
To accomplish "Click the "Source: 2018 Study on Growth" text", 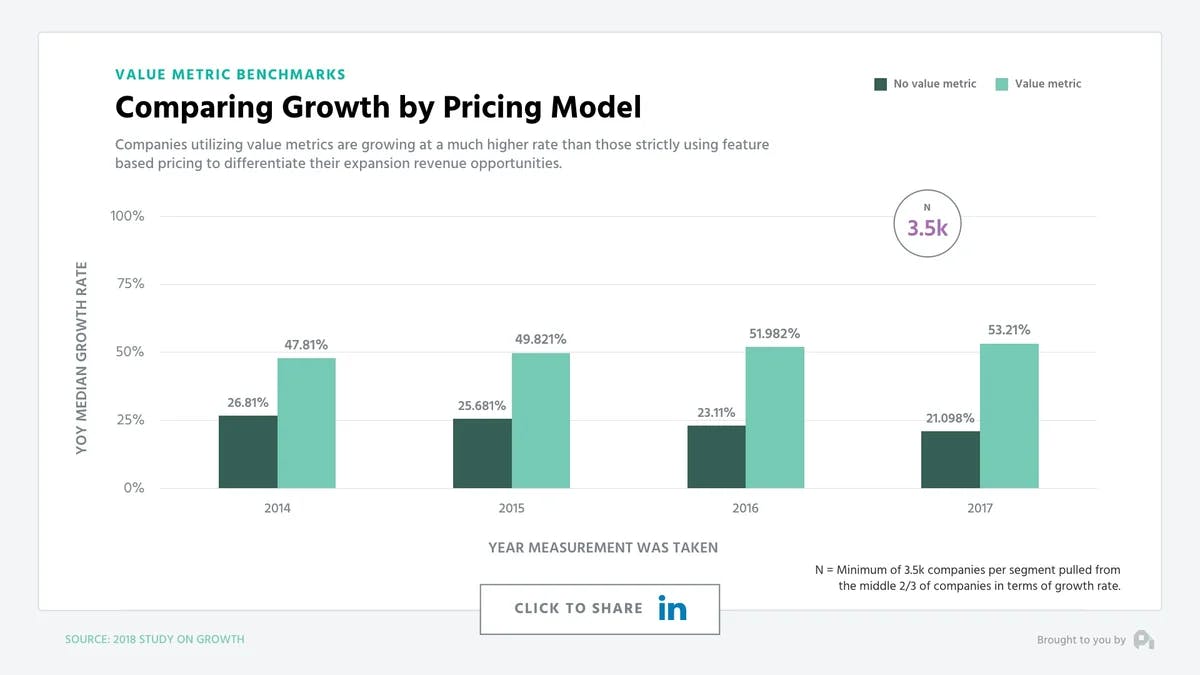I will click(x=155, y=639).
